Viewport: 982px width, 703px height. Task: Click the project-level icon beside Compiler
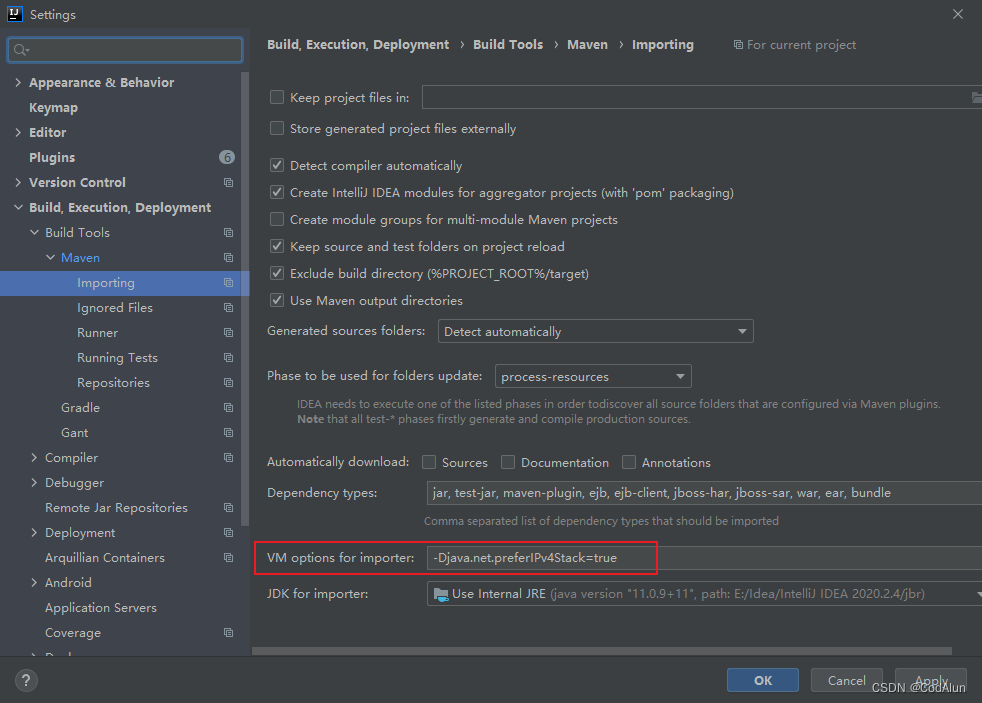[x=229, y=458]
